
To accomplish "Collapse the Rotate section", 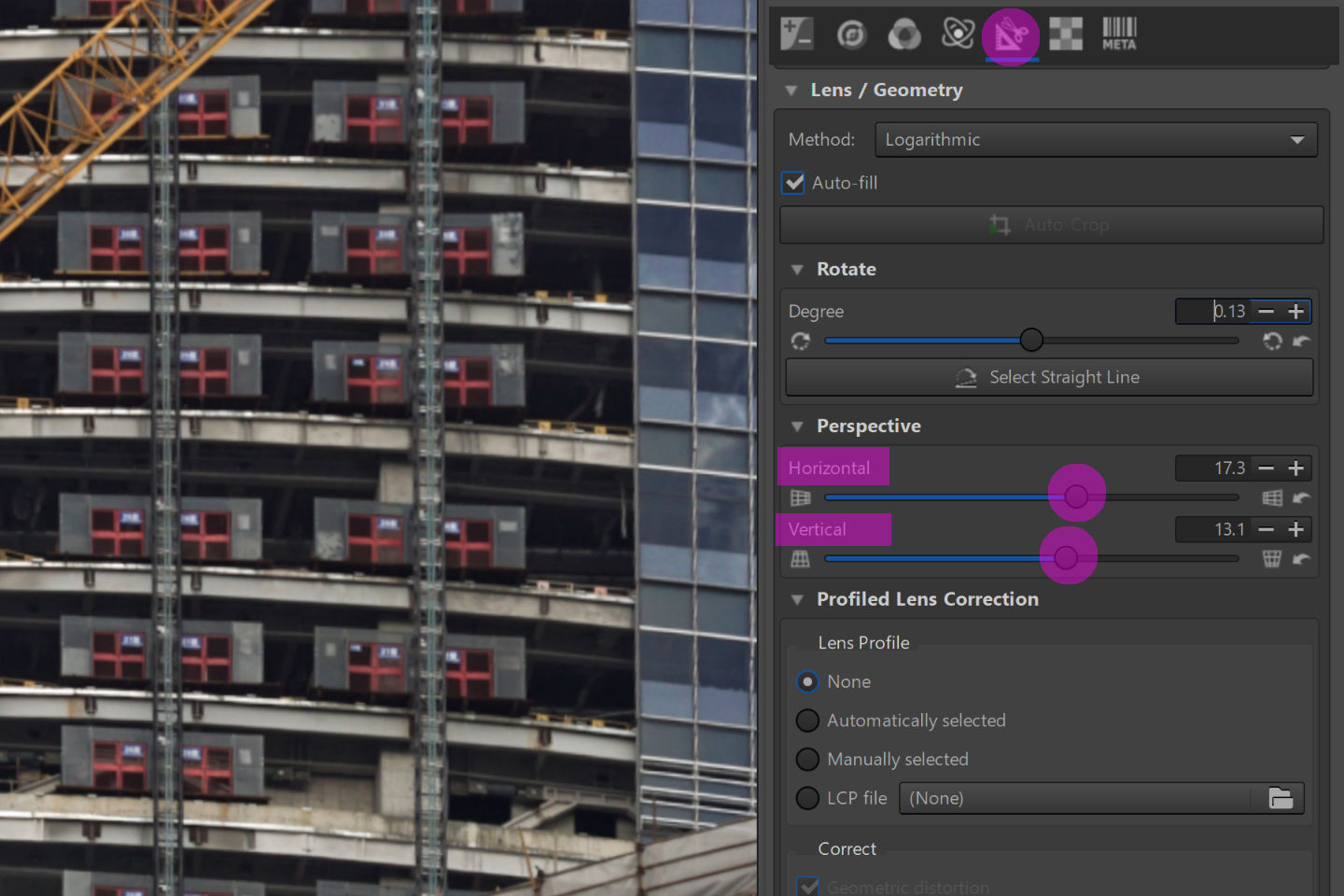I will (x=797, y=270).
